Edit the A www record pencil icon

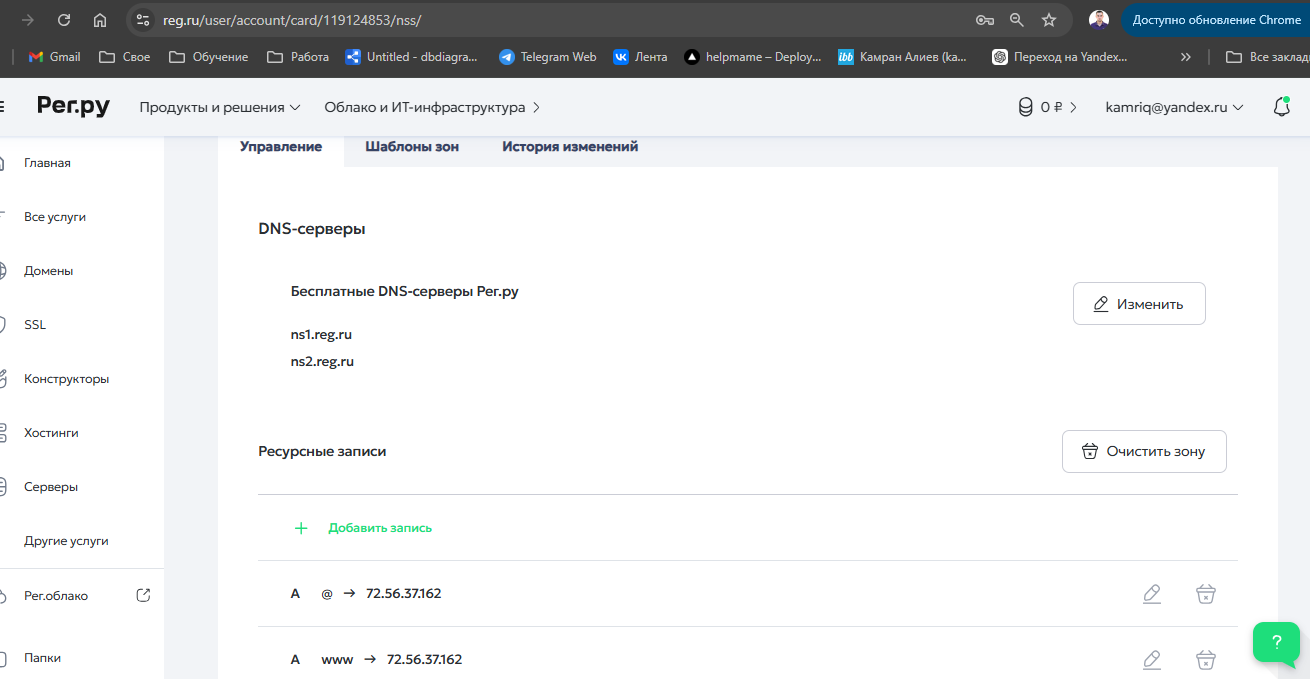pyautogui.click(x=1152, y=659)
